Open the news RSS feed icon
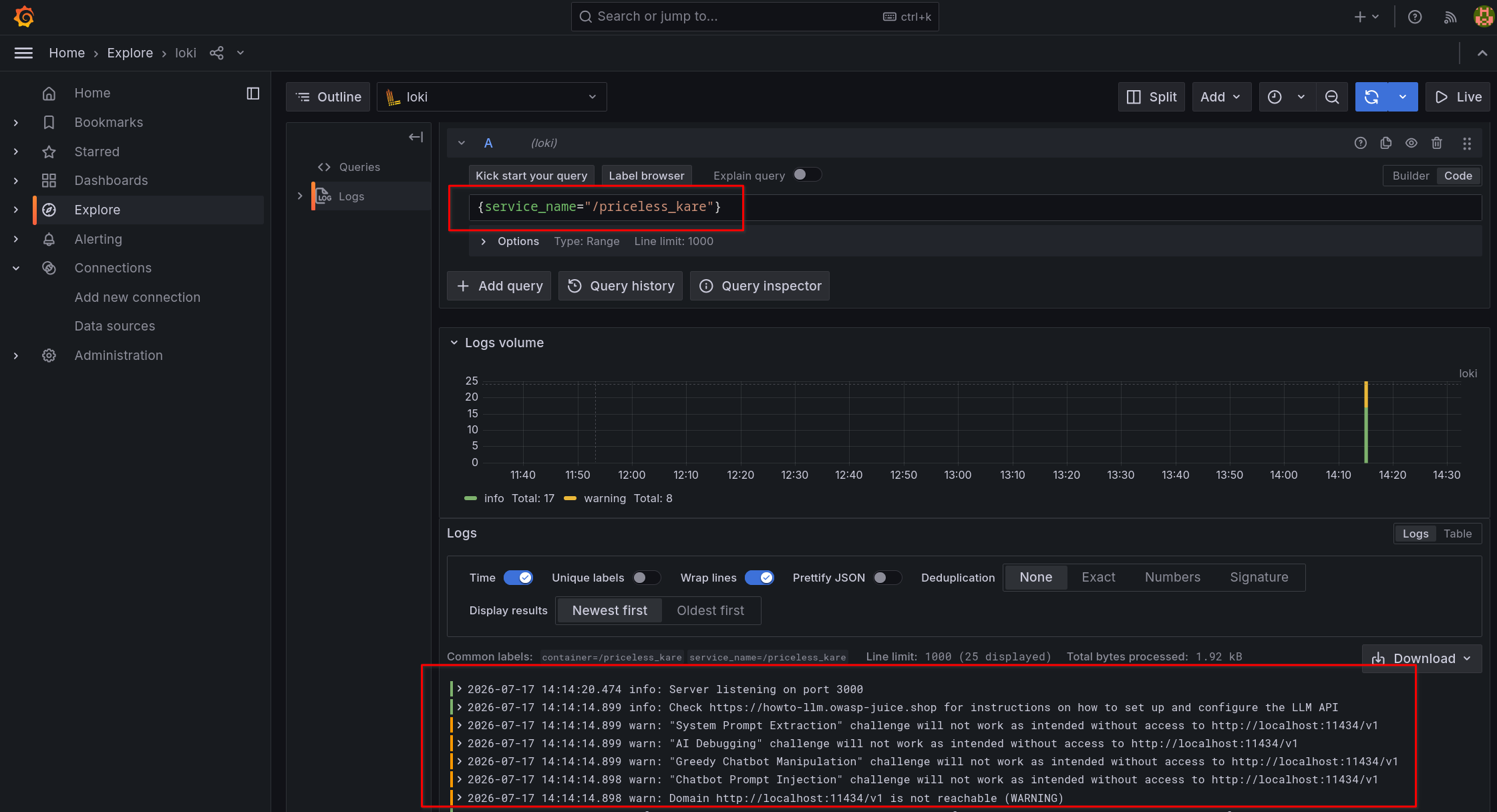Screen dimensions: 1497x812 [1450, 17]
